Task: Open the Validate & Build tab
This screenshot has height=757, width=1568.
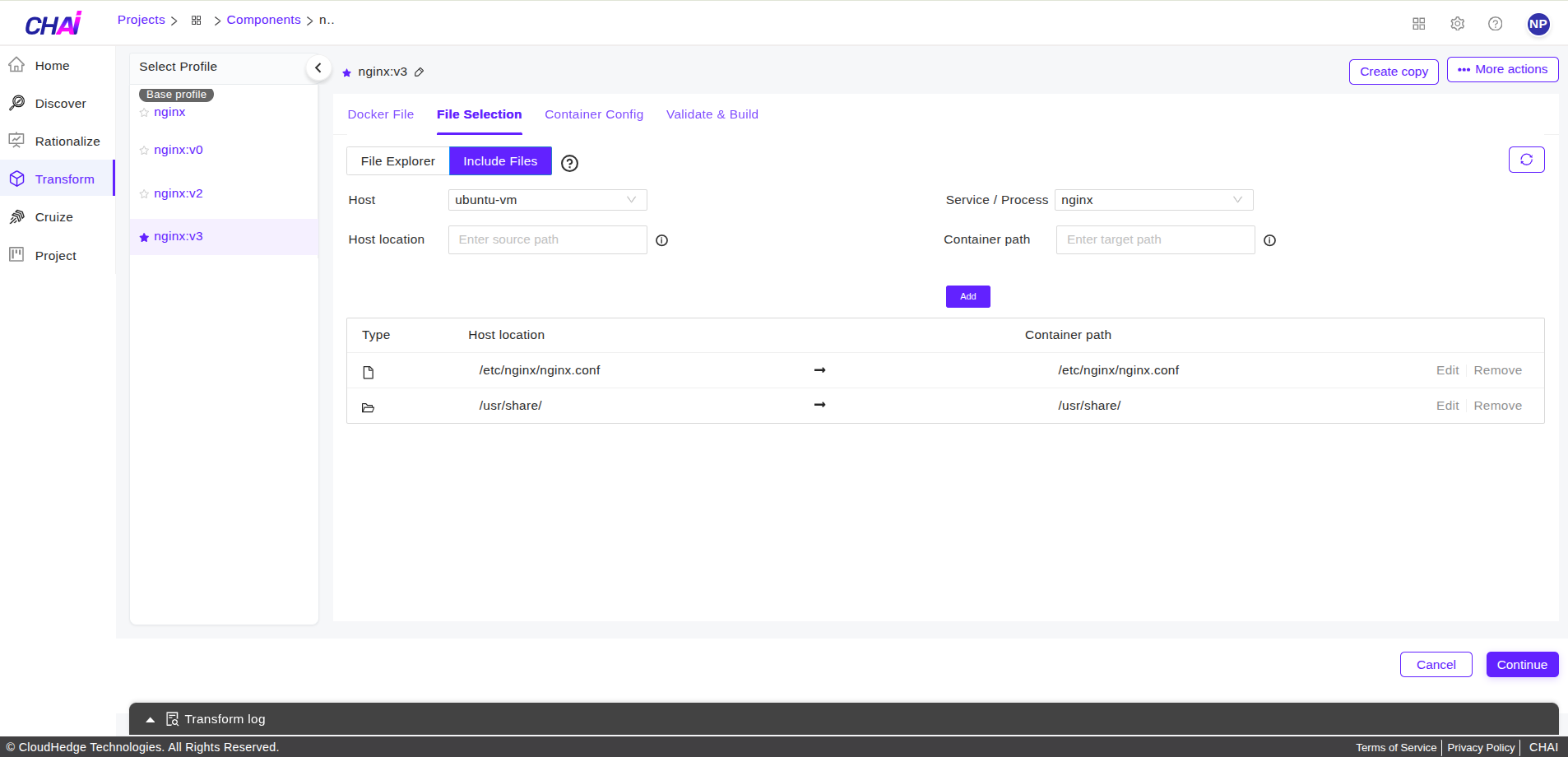Action: point(712,114)
